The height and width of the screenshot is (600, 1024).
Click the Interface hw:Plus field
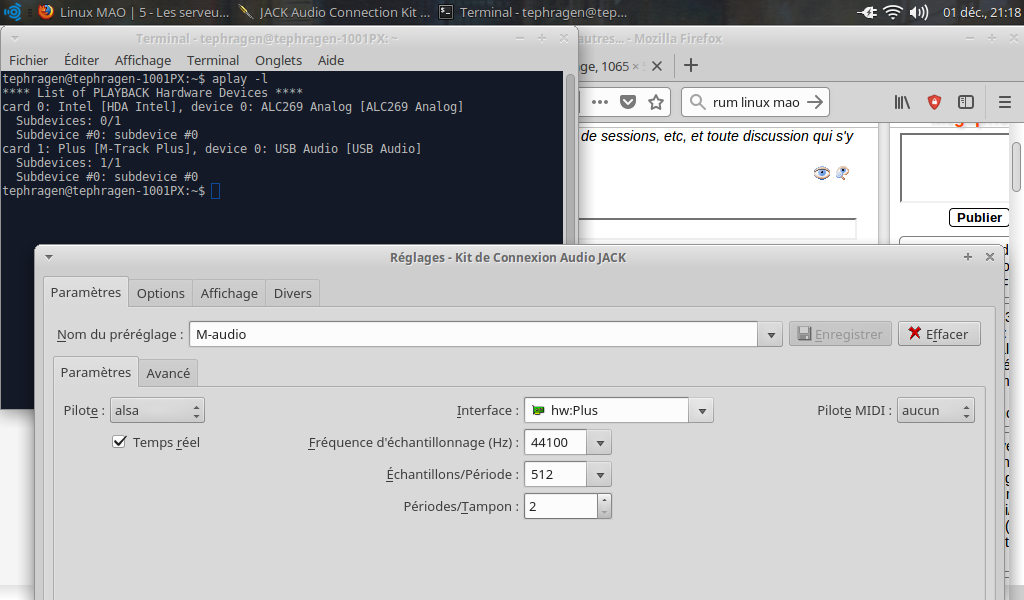[x=606, y=410]
